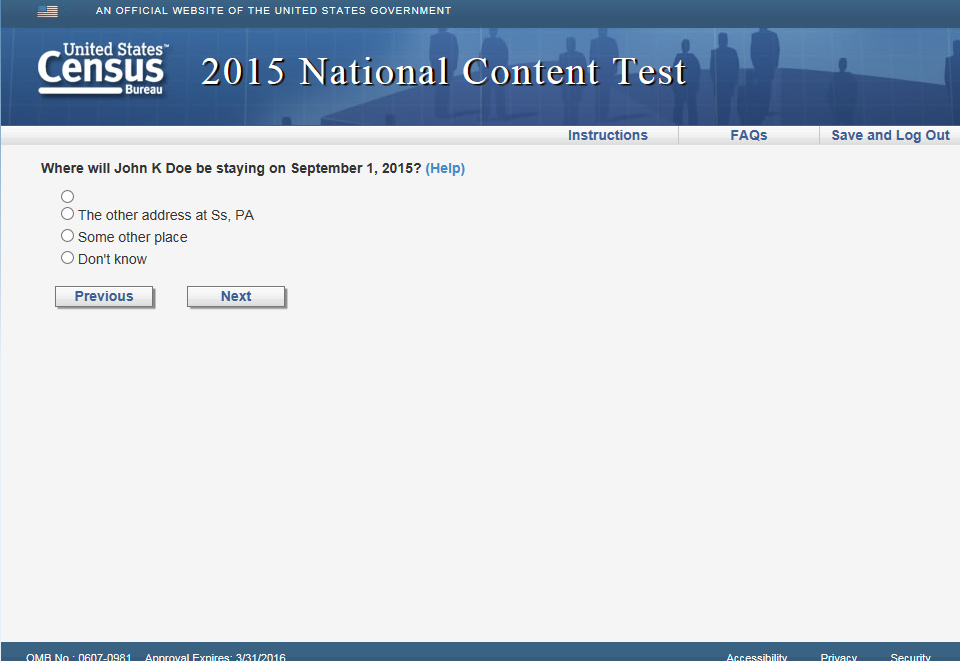Go back with the Previous button
Screen dimensions: 960x661
(x=104, y=296)
